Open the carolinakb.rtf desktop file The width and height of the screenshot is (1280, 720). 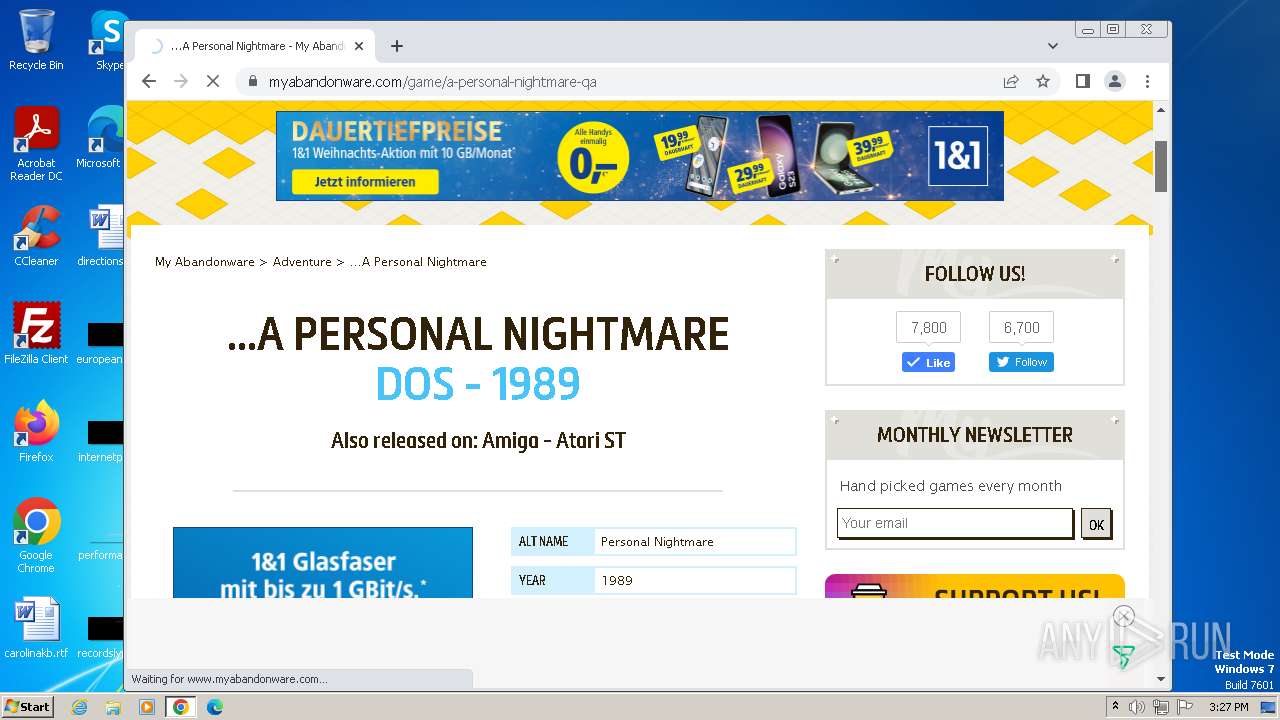coord(36,628)
